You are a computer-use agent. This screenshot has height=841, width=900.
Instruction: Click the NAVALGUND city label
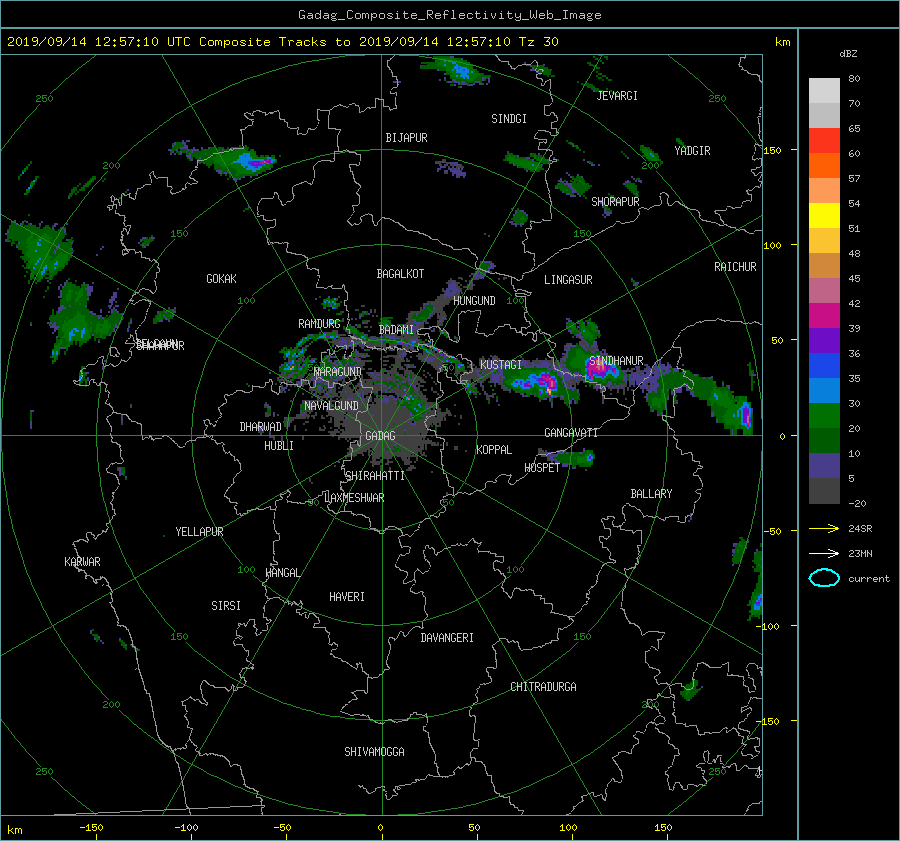click(331, 406)
